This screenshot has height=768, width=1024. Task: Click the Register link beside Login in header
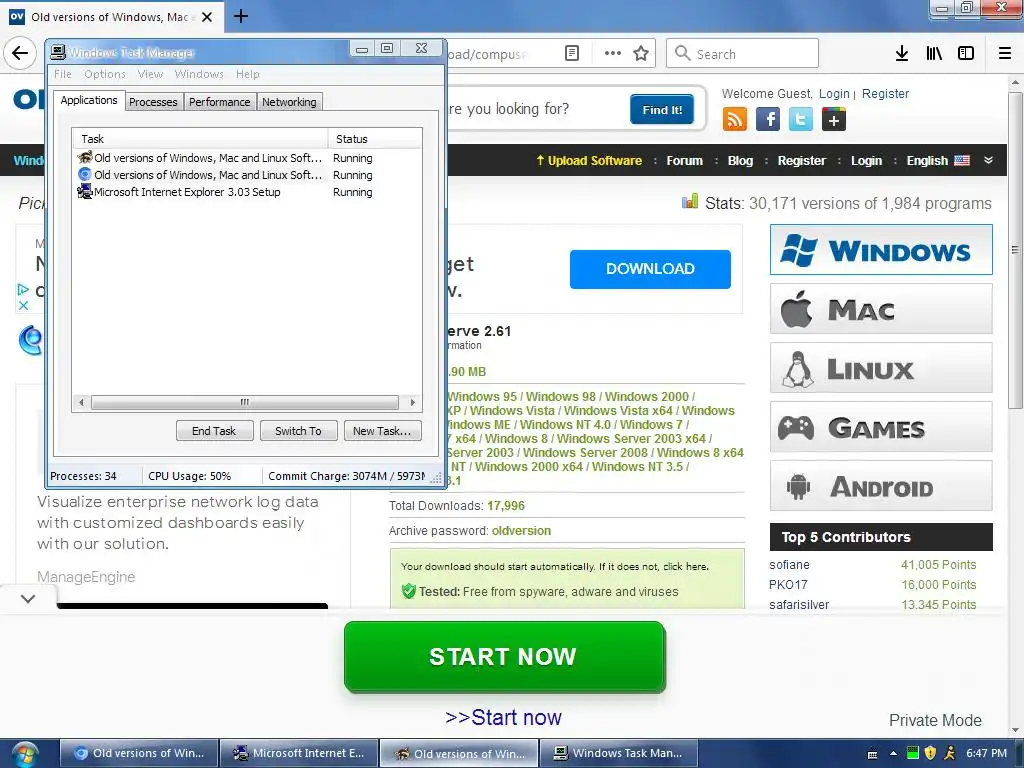[885, 93]
